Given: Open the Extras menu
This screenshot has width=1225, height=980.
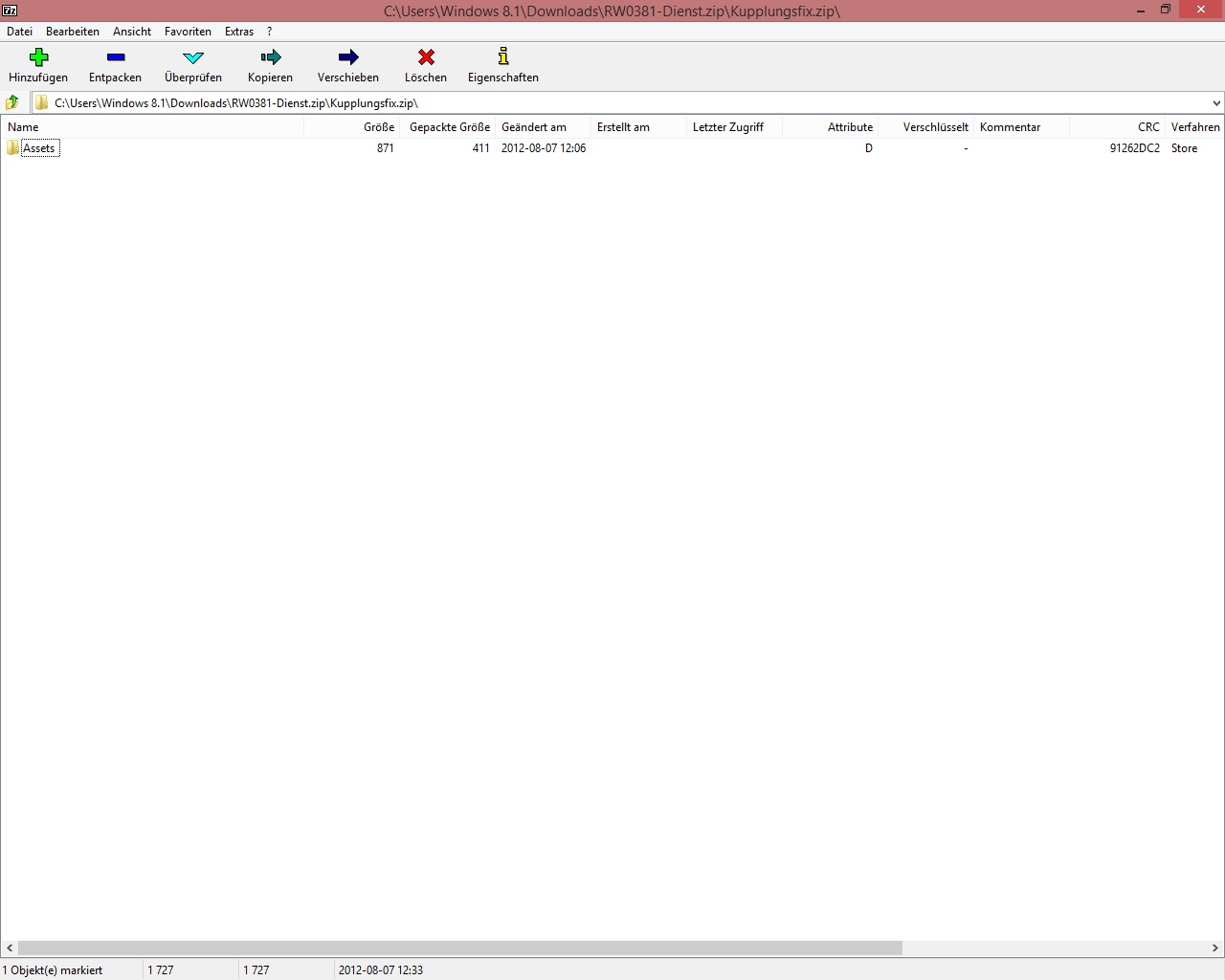Looking at the screenshot, I should 239,32.
